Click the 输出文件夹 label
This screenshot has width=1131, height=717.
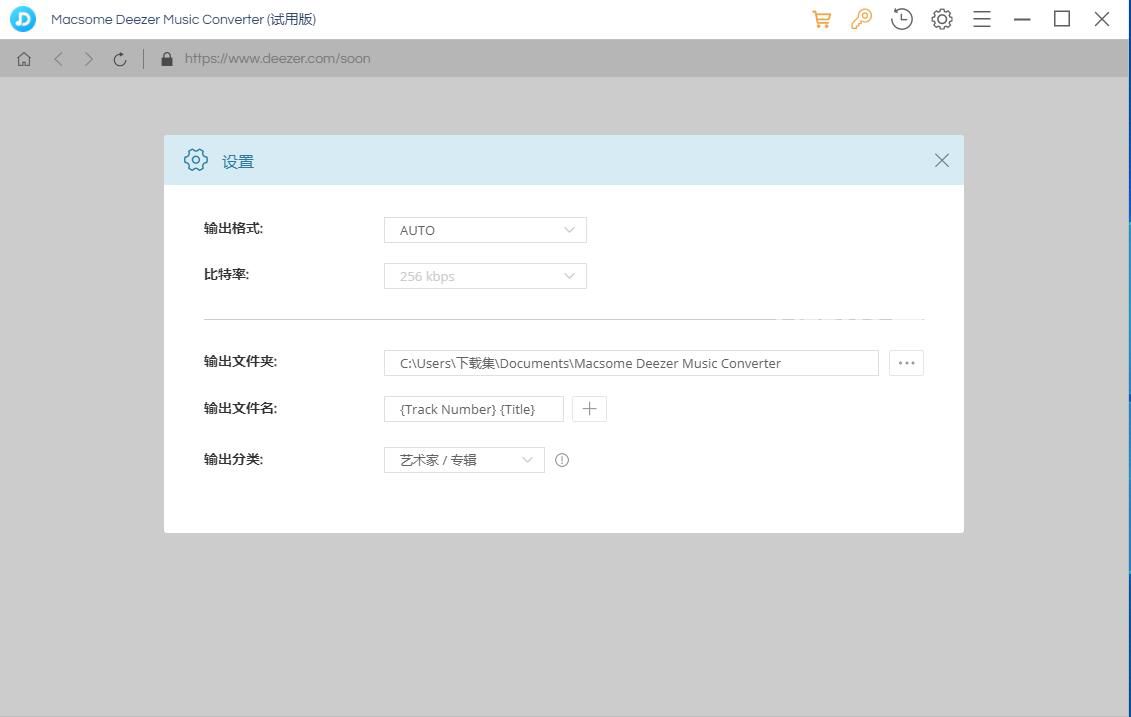(x=240, y=361)
